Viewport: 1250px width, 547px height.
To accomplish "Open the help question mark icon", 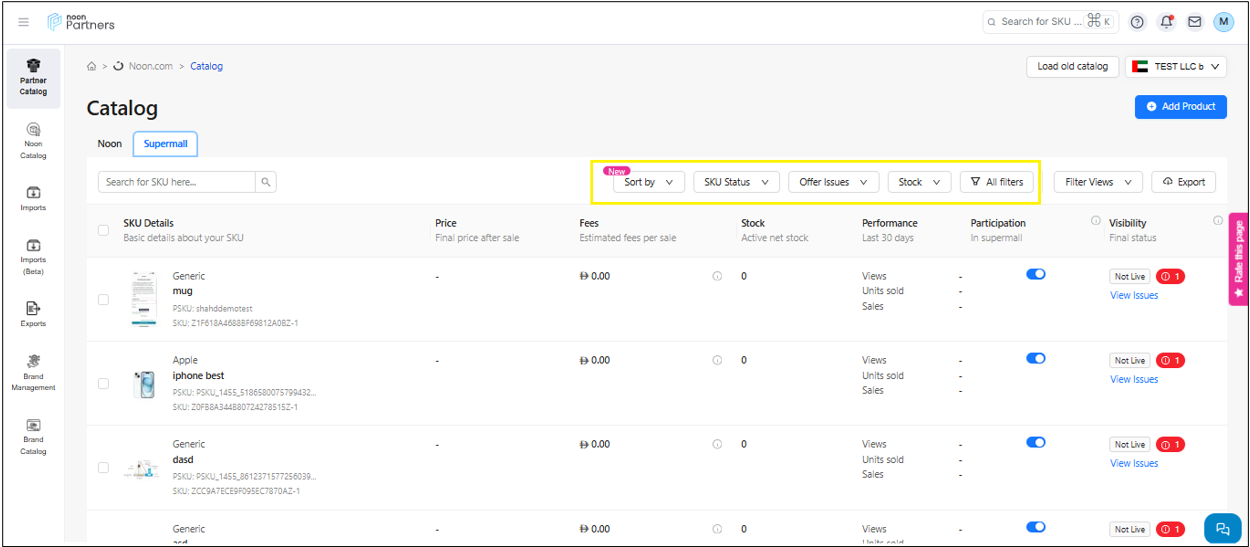I will point(1137,22).
